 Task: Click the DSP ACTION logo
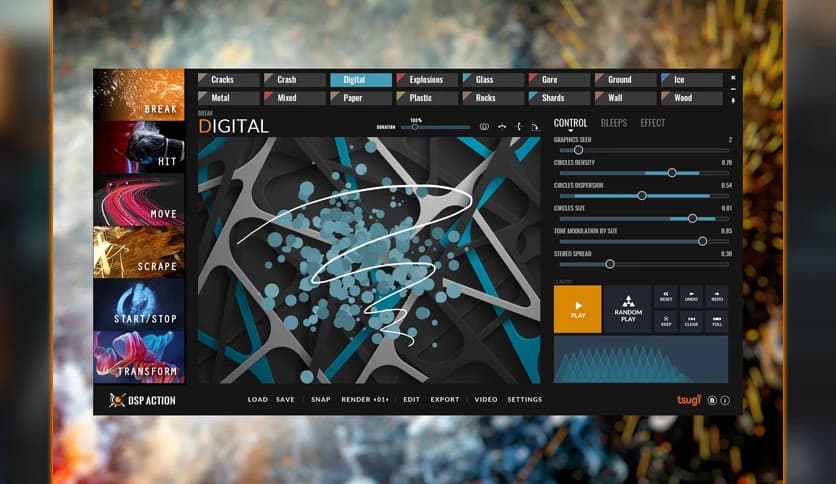tap(142, 400)
